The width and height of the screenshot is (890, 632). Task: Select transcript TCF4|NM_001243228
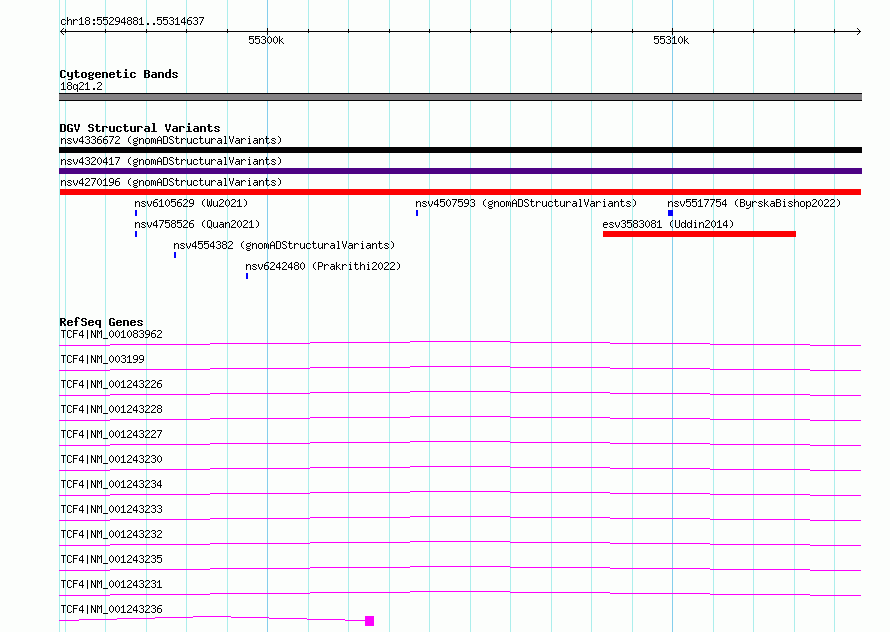pos(111,409)
